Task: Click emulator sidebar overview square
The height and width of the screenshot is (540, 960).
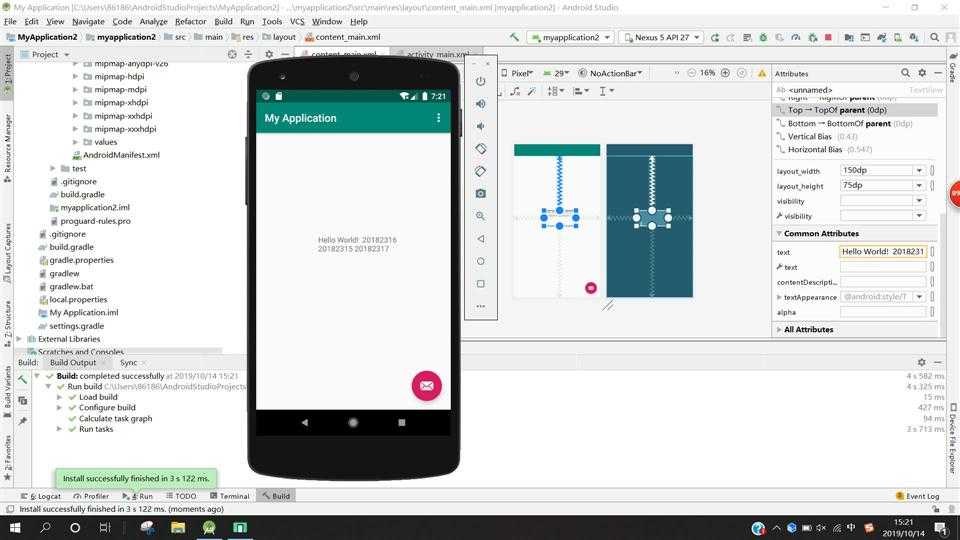Action: point(481,284)
